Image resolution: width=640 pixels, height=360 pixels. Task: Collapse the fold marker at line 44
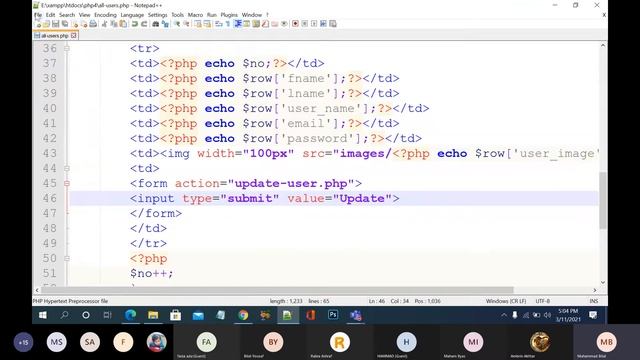pyautogui.click(x=67, y=168)
